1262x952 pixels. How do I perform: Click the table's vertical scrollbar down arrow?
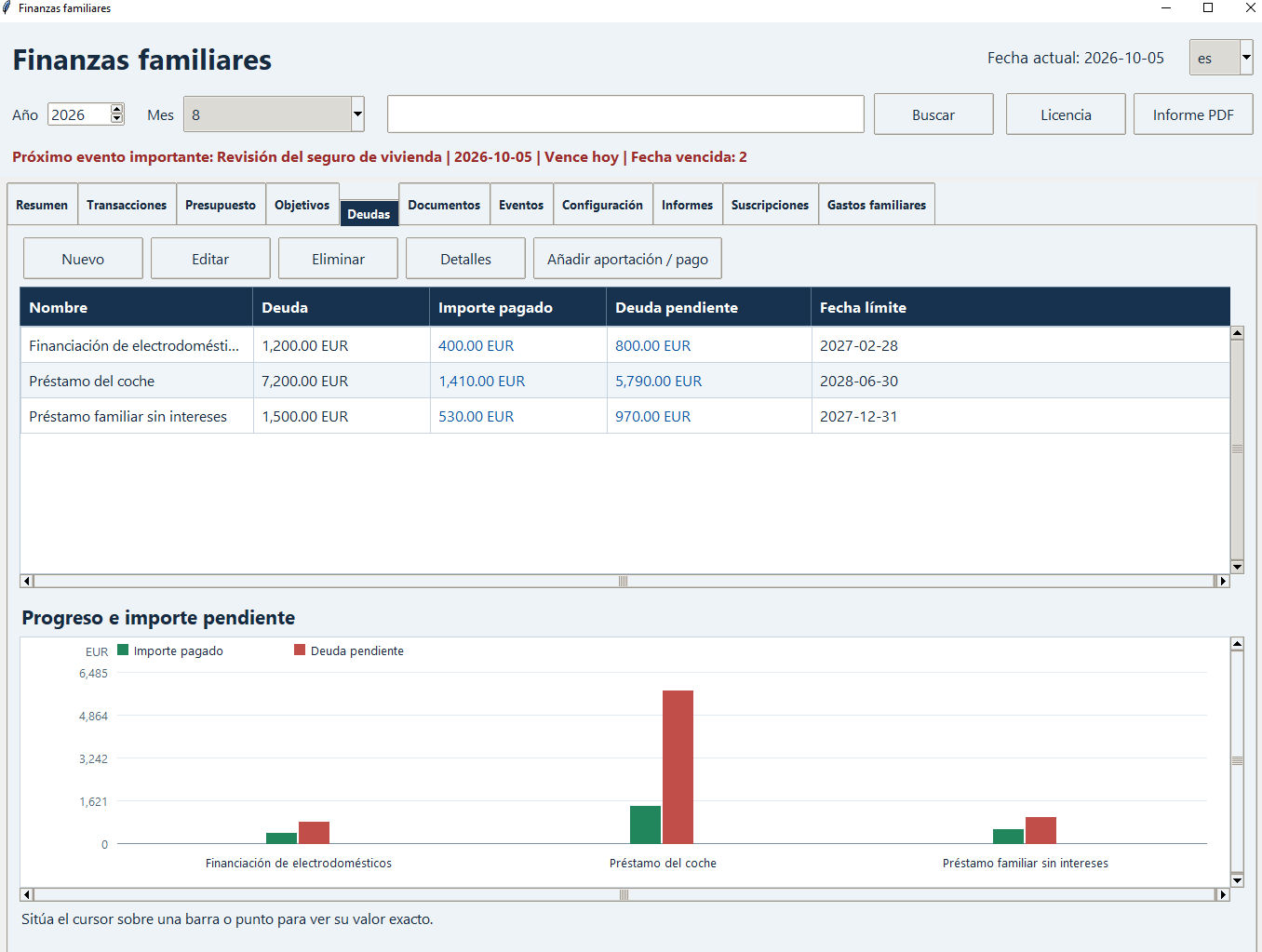pyautogui.click(x=1237, y=567)
